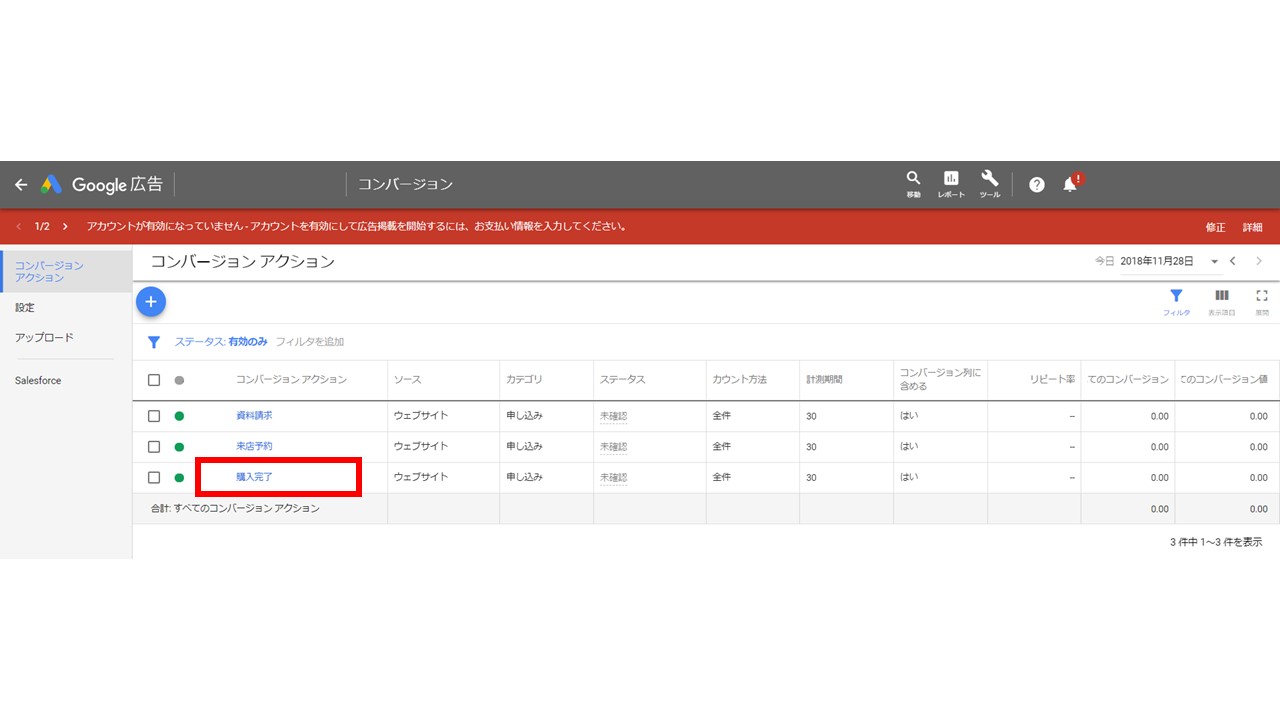1280x720 pixels.
Task: Click 3 件中 1～3 件を表示 pager text
Action: 1216,542
